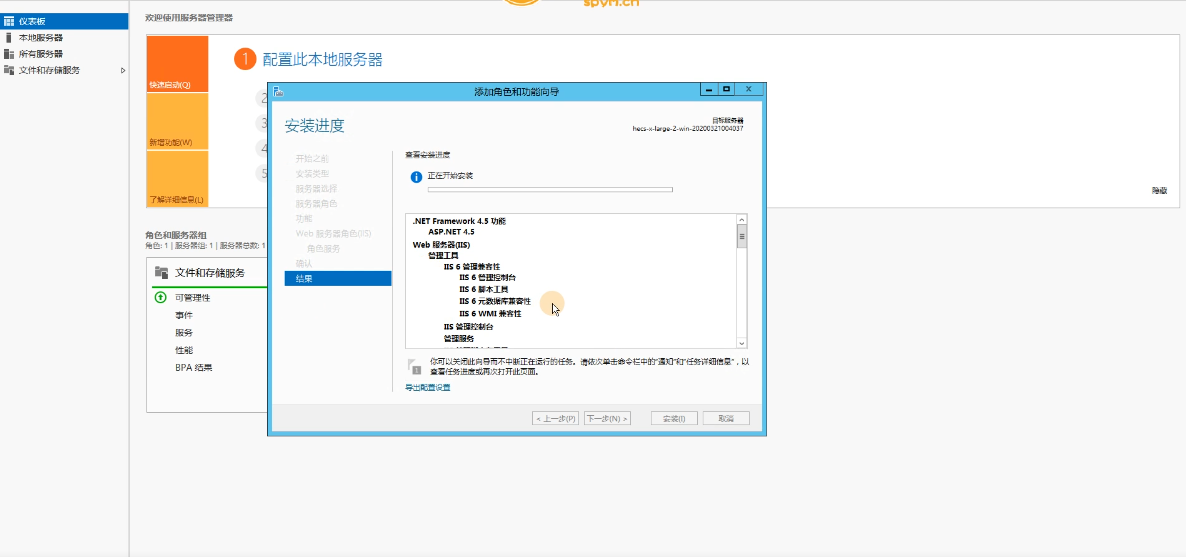Screen dimensions: 1186x557
Task: Click the 文件和存储服务 tile icon
Action: point(161,272)
